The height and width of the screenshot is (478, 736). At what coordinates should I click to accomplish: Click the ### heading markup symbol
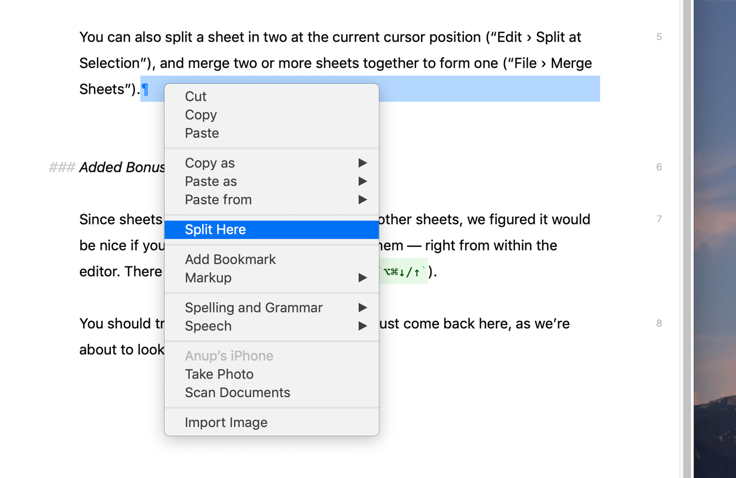click(62, 167)
